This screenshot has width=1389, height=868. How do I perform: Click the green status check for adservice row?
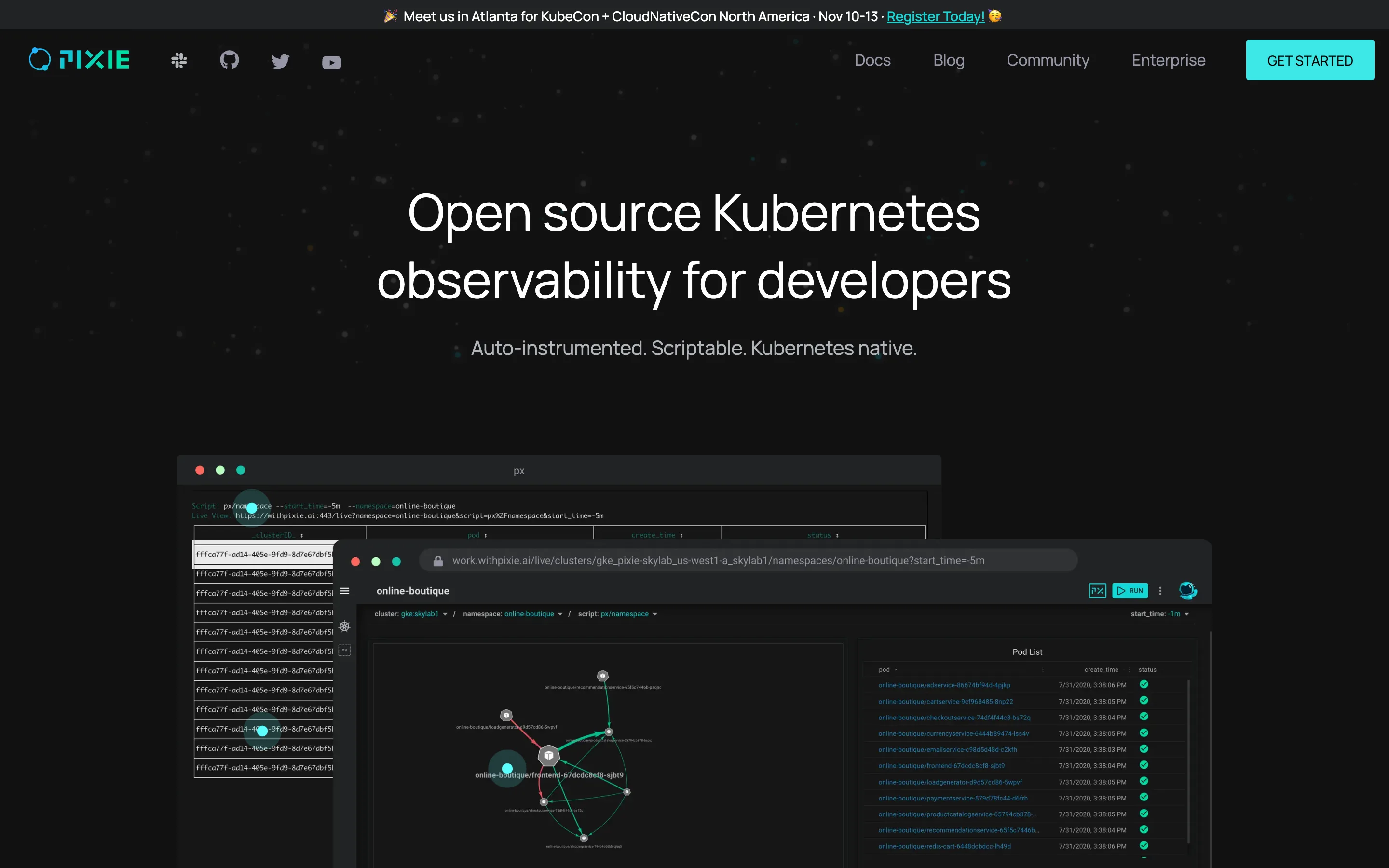[x=1144, y=684]
